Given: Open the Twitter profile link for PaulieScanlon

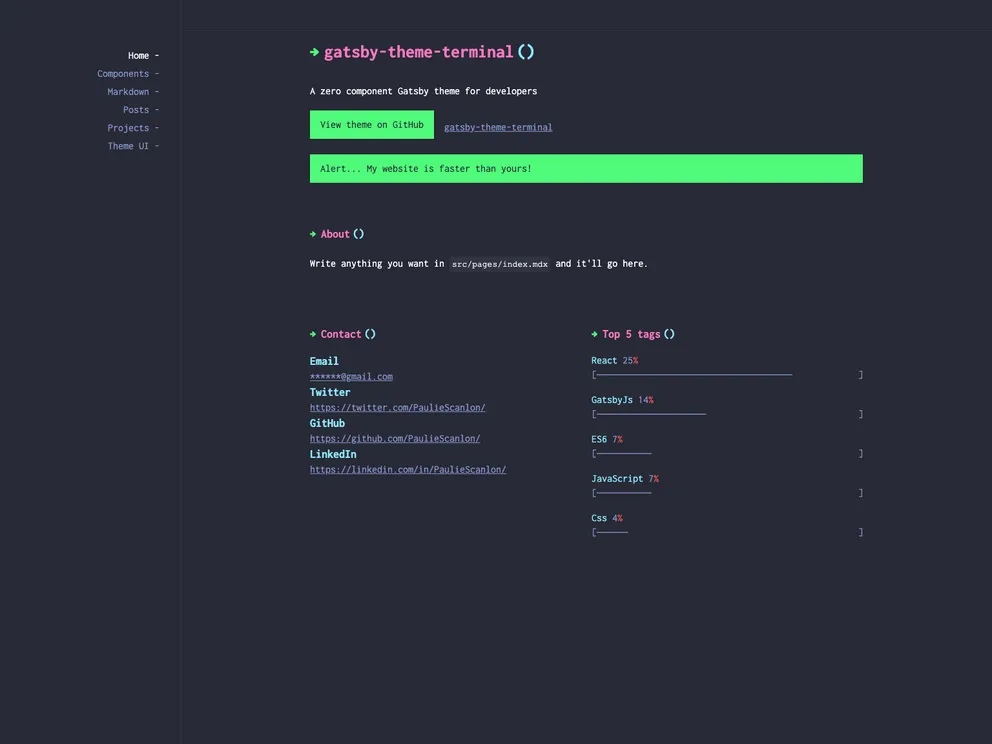Looking at the screenshot, I should 397,407.
